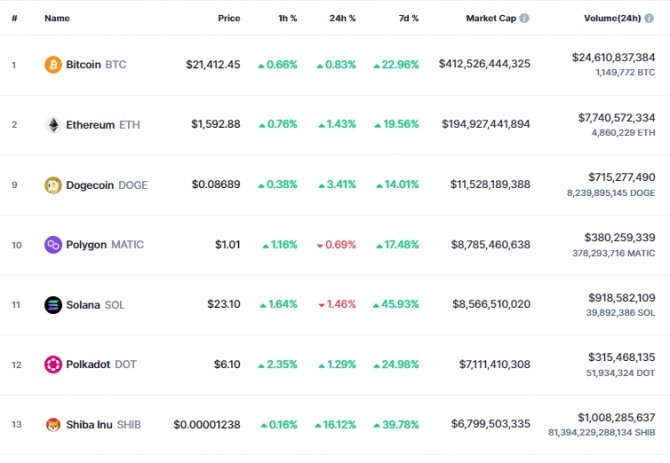The image size is (670, 463).
Task: Click volume amount 81,394,229,288,134 SHIB
Action: pos(602,433)
